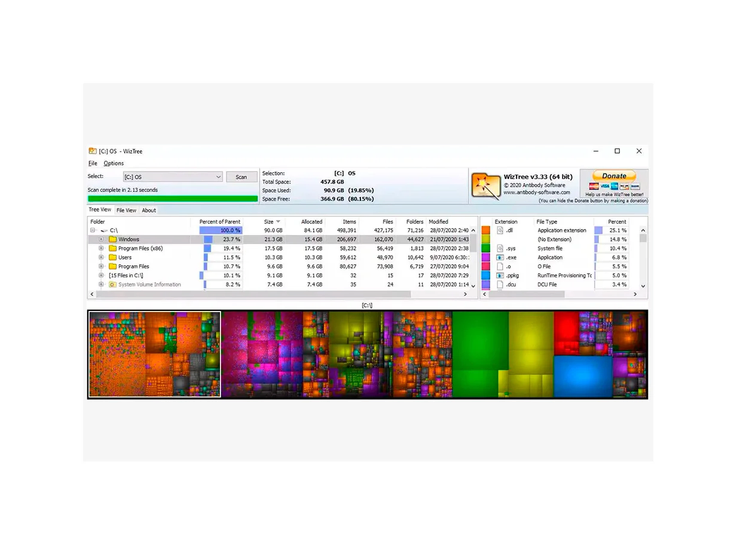Click the Size column sort arrow
Image resolution: width=740 pixels, height=547 pixels.
[x=278, y=221]
